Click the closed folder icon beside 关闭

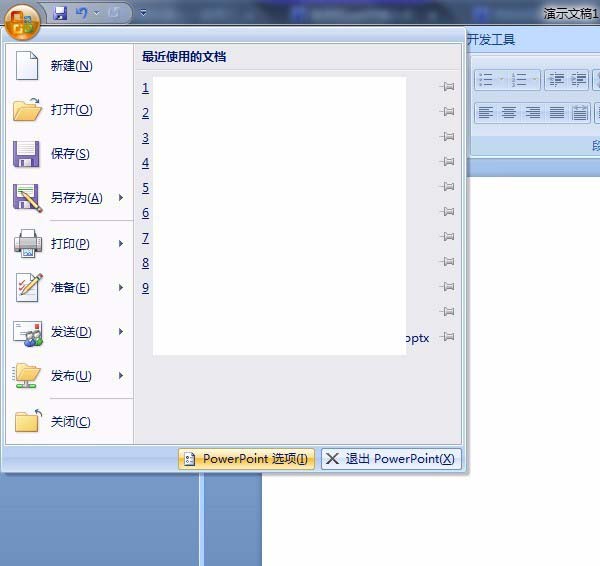[x=28, y=421]
